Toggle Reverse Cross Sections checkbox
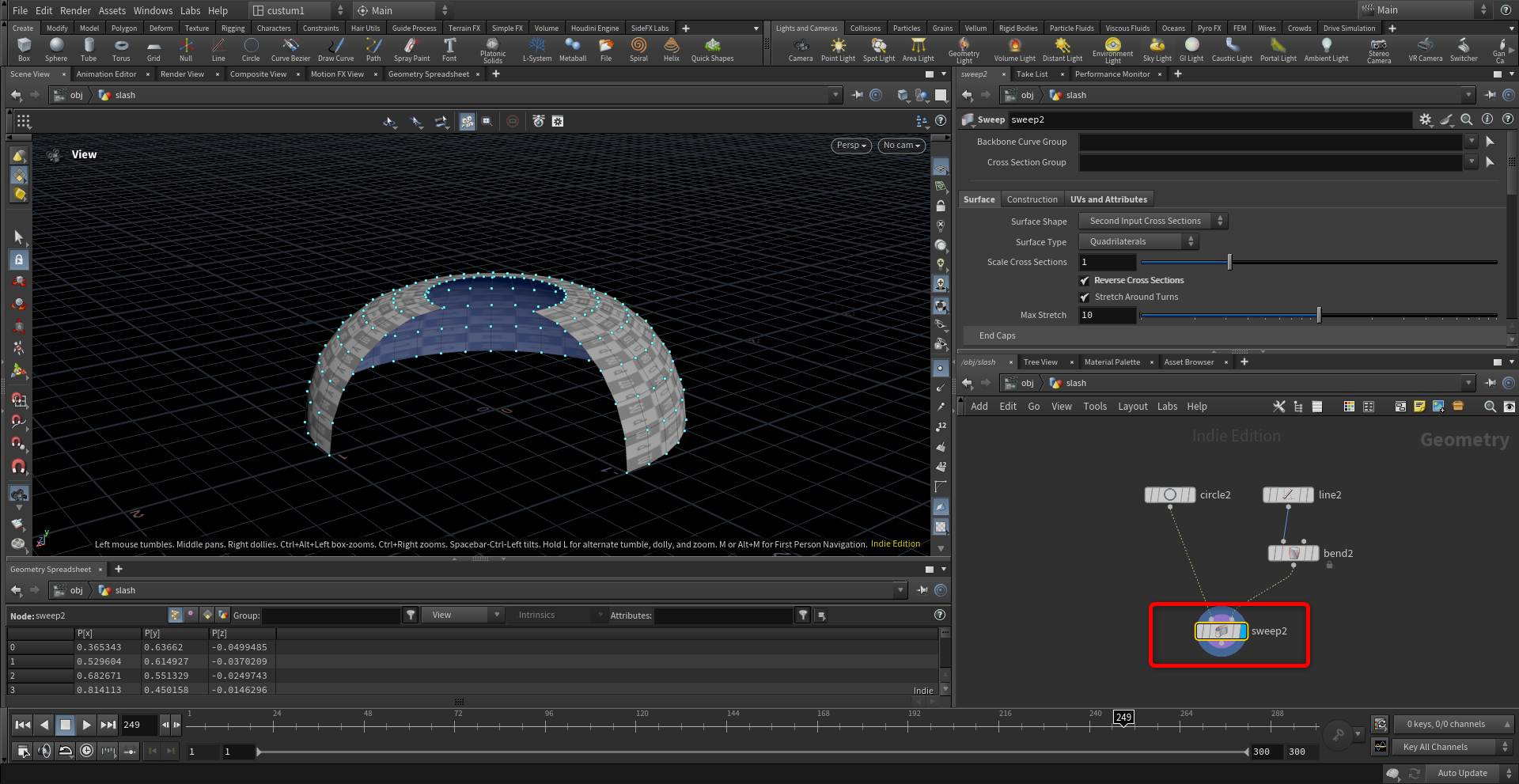This screenshot has width=1519, height=784. [x=1085, y=281]
